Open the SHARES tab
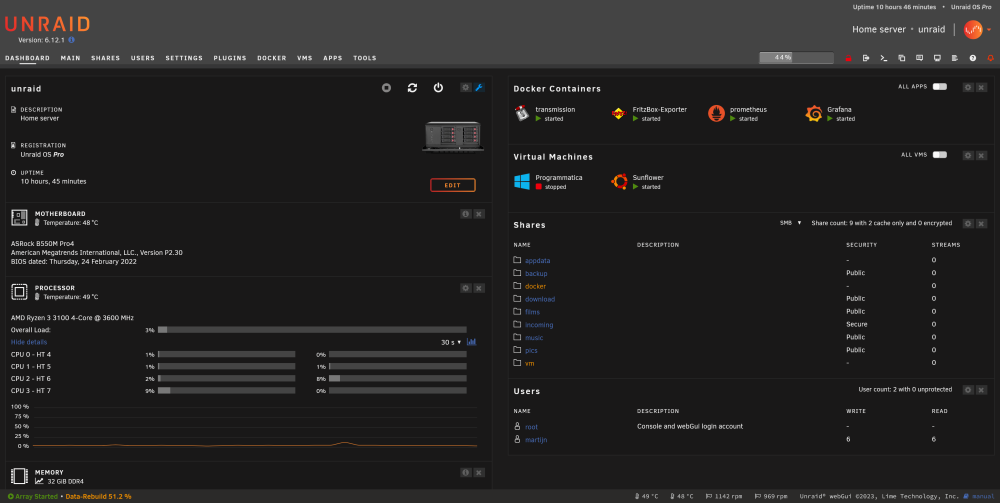The width and height of the screenshot is (1000, 503). (105, 58)
